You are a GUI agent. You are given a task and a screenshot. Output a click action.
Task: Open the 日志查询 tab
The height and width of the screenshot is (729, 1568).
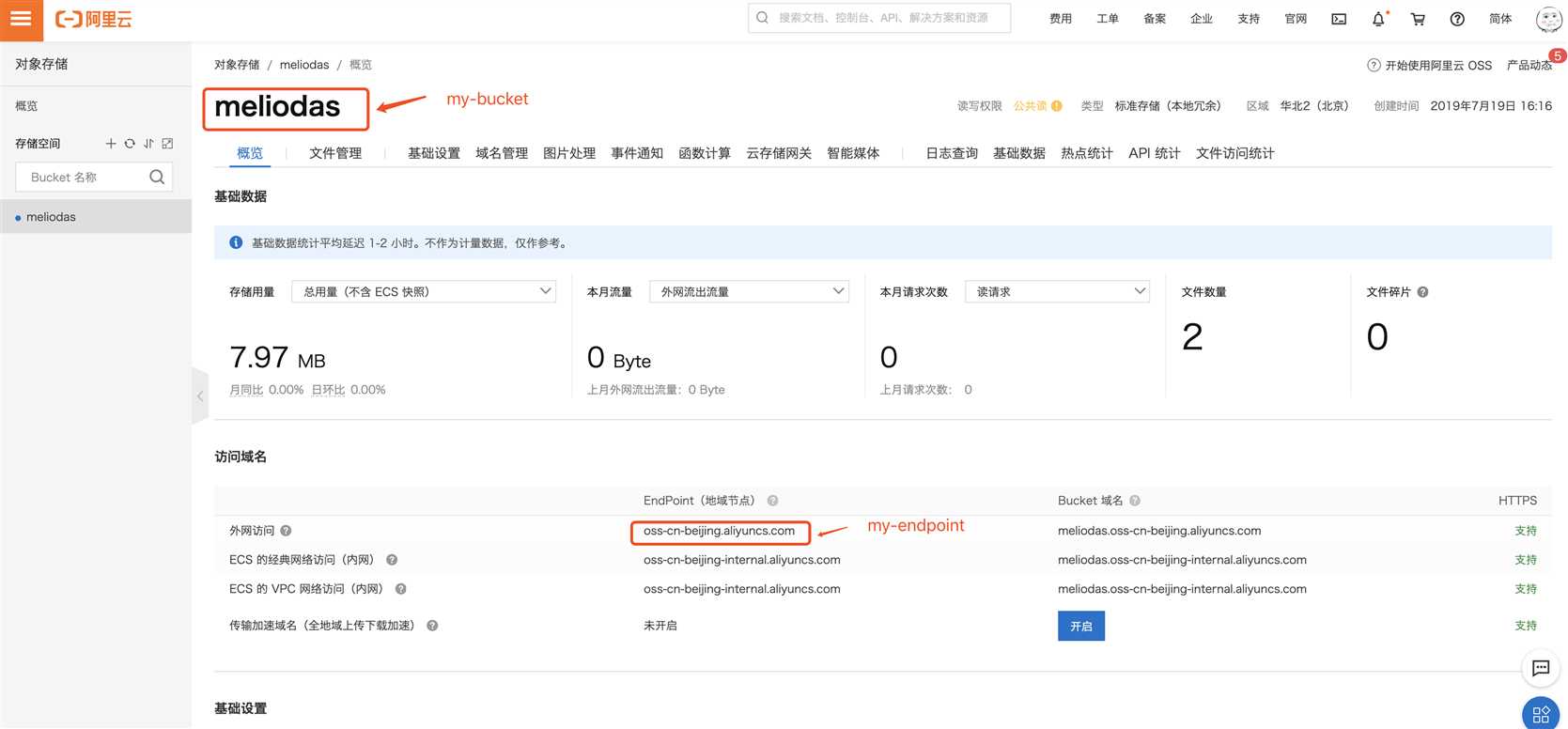952,153
